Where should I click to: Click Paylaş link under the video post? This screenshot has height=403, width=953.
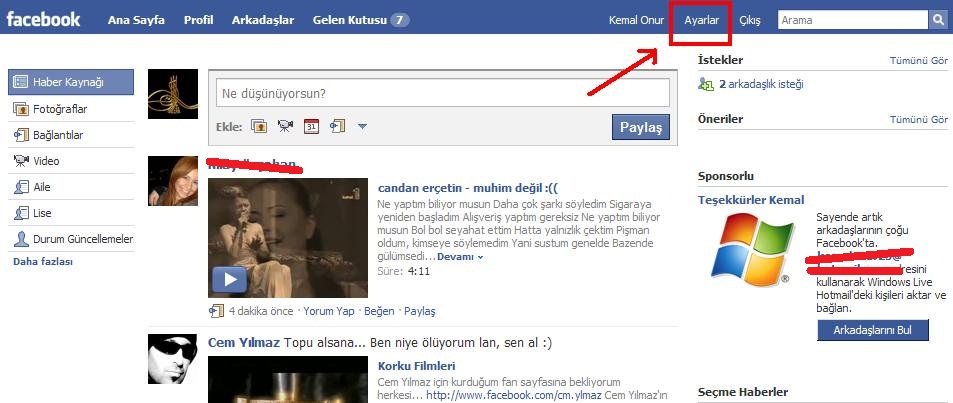(420, 311)
